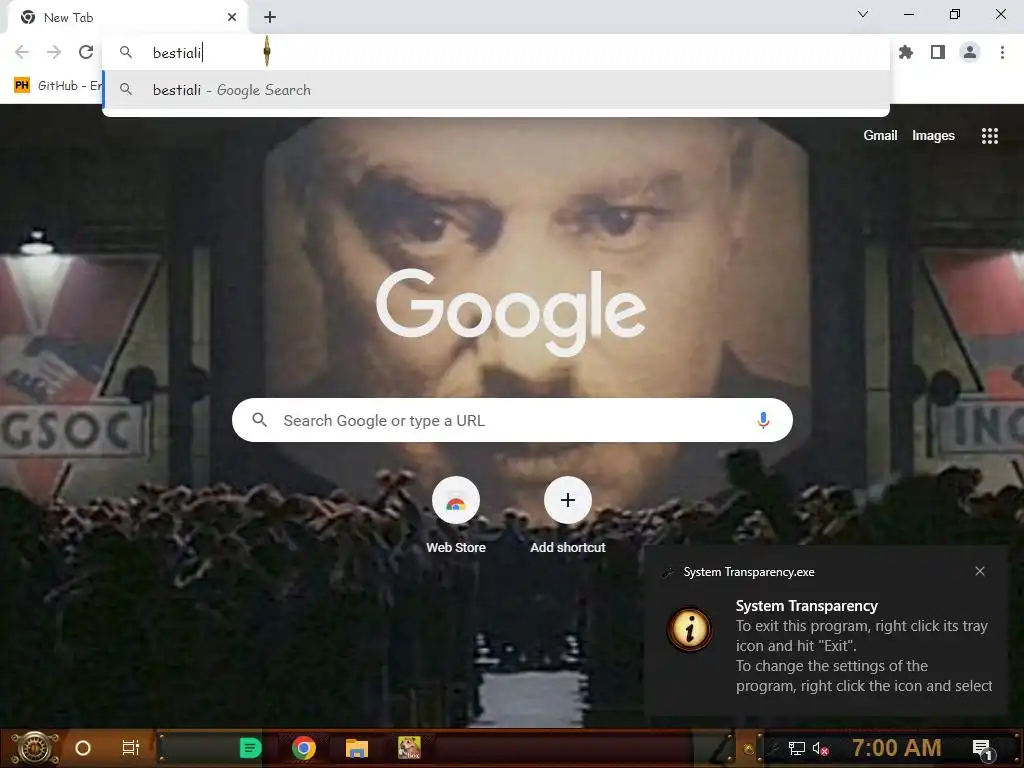The height and width of the screenshot is (768, 1024).
Task: Go back using the browser back arrow
Action: (22, 52)
